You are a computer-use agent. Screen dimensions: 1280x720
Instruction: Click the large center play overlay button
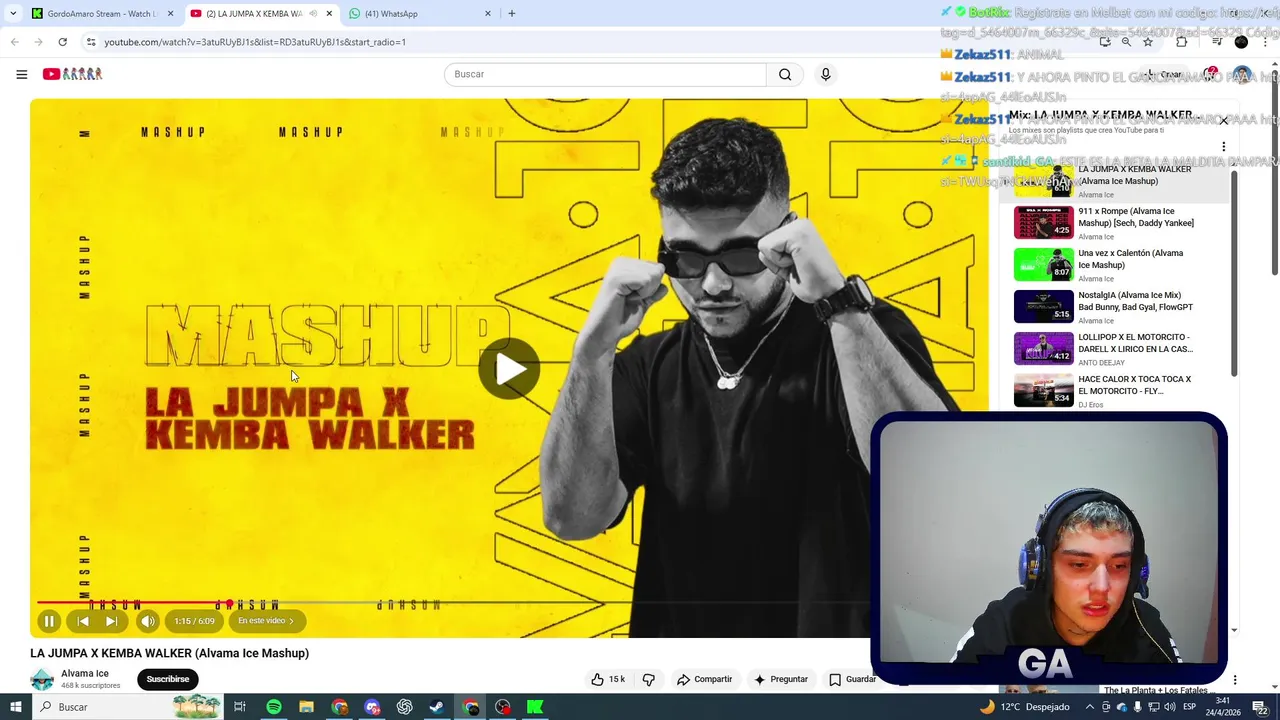click(x=509, y=369)
